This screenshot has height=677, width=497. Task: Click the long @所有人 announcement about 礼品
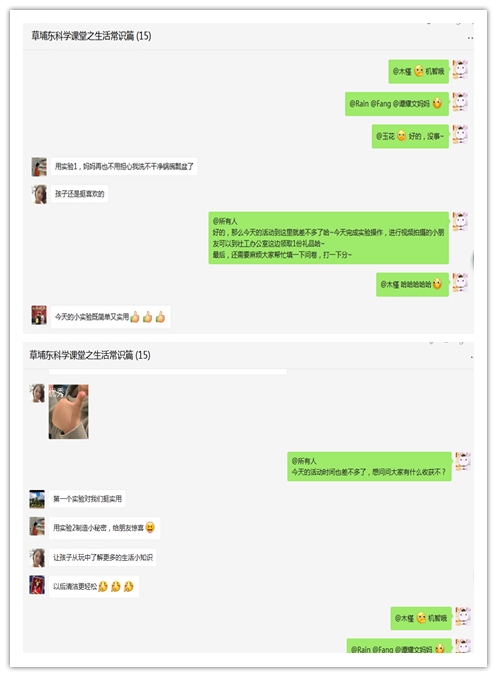tap(329, 238)
